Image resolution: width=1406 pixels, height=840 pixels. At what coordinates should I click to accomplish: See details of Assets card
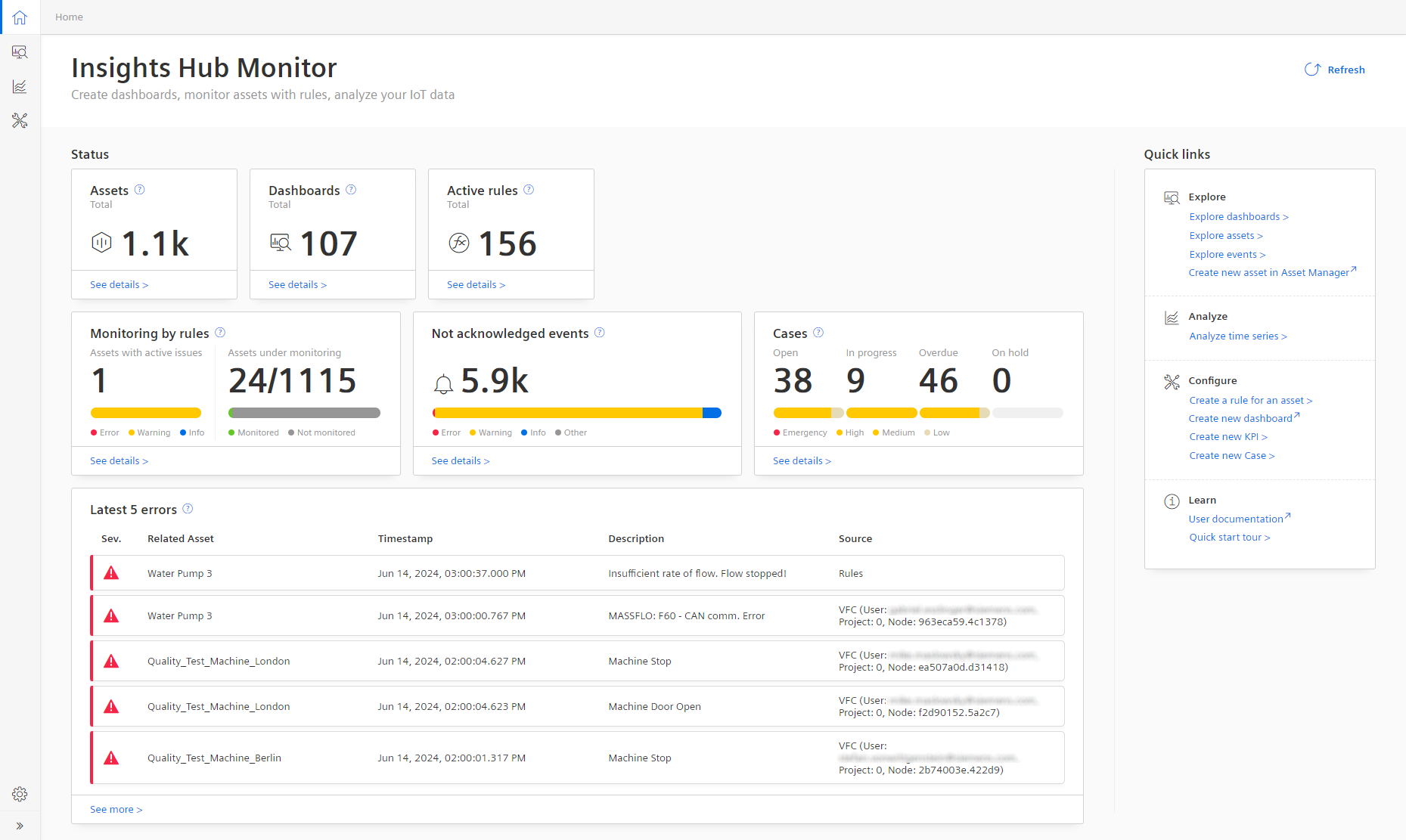[119, 285]
